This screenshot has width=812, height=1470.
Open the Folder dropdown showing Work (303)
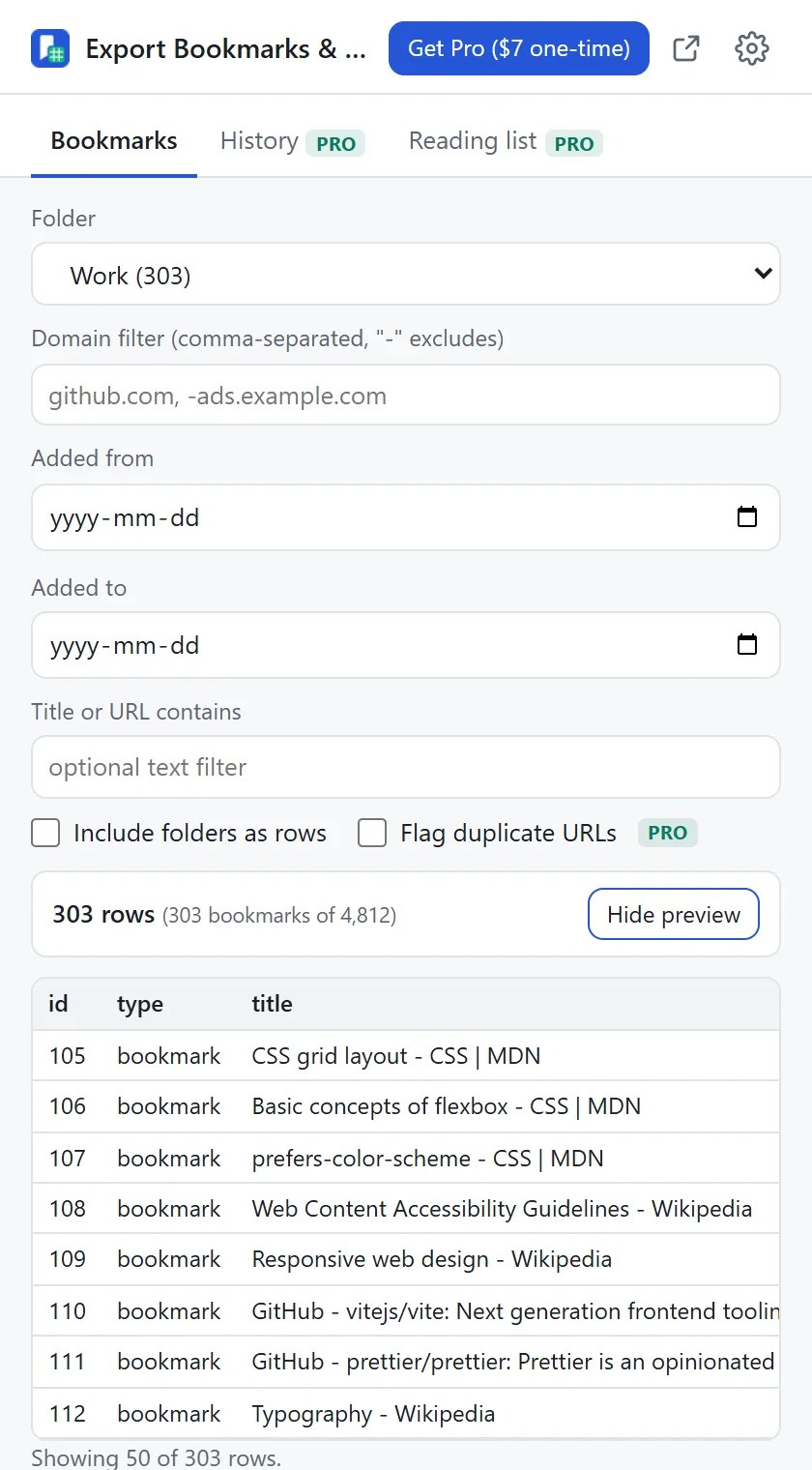tap(406, 275)
